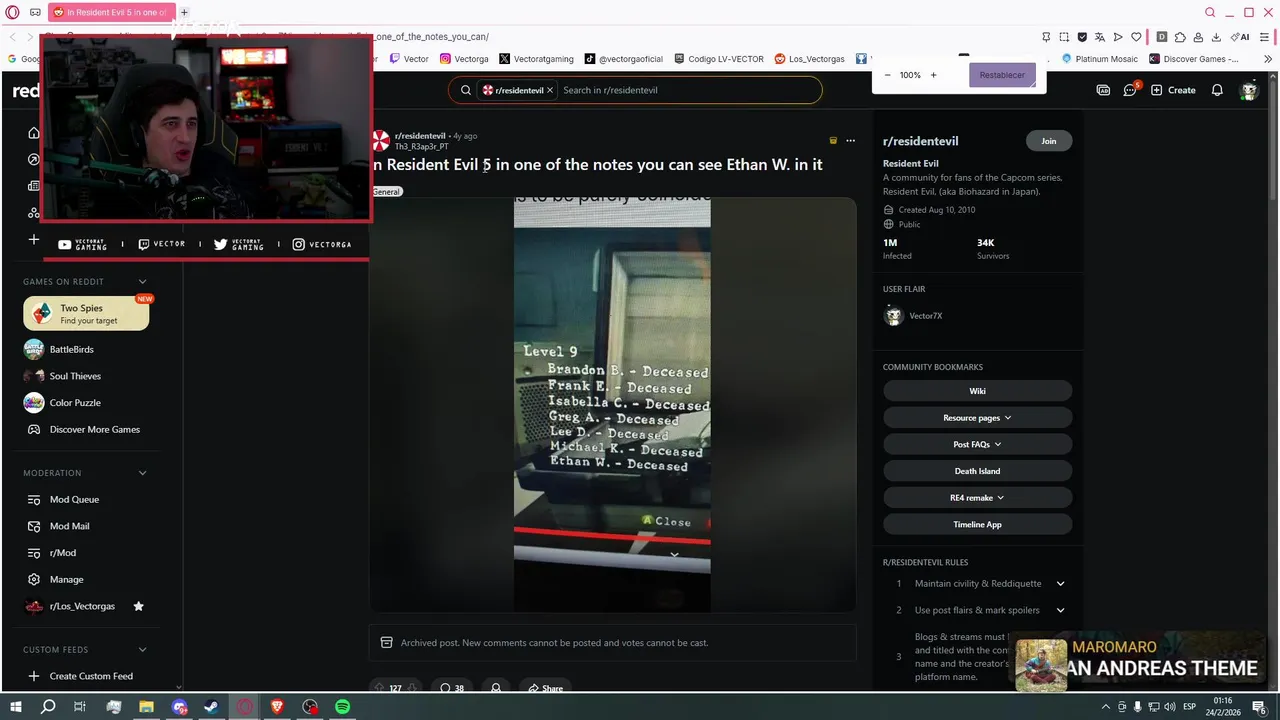The image size is (1280, 720).
Task: Open Windows Start menu
Action: point(15,707)
